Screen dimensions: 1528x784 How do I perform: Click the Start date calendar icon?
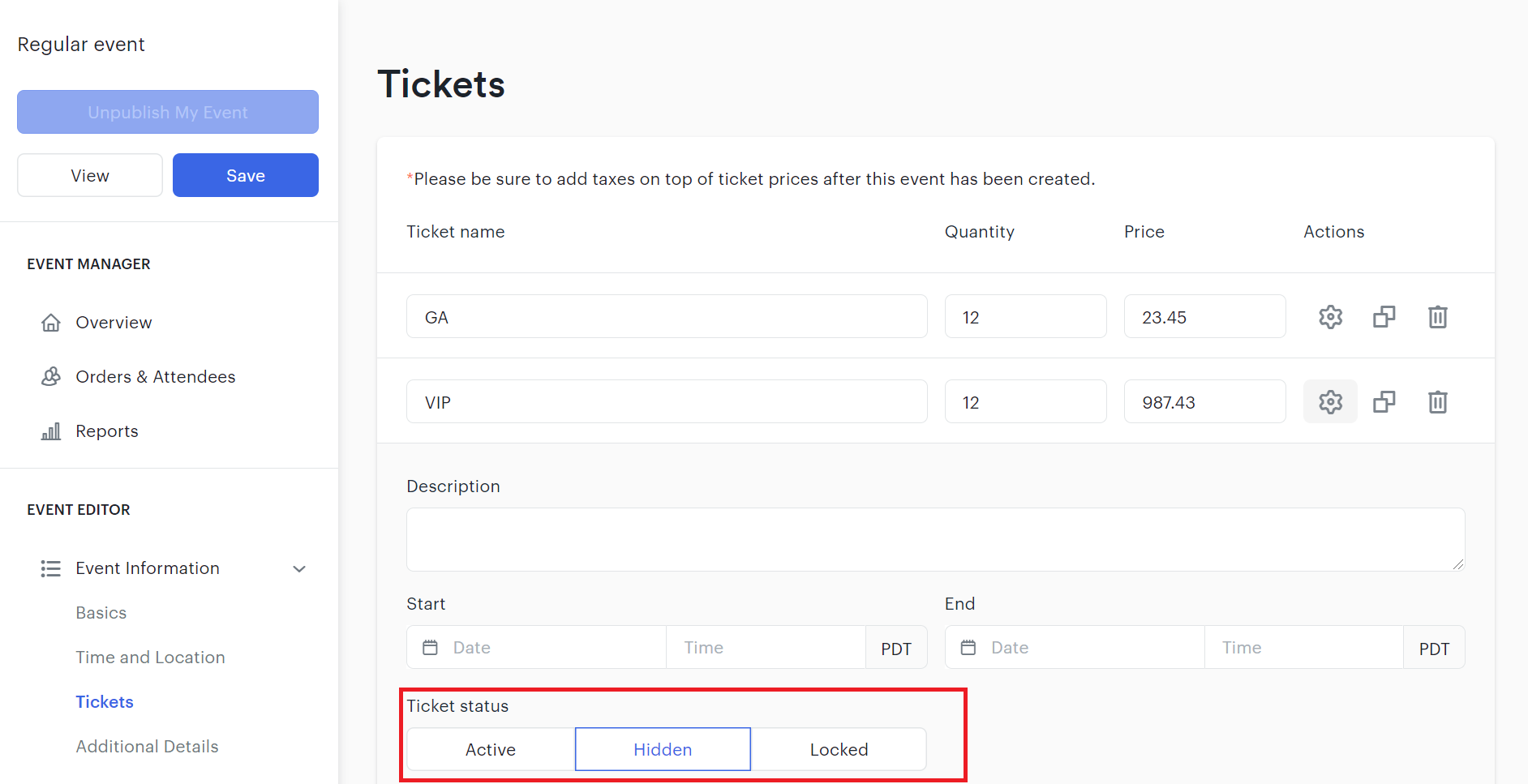click(431, 648)
